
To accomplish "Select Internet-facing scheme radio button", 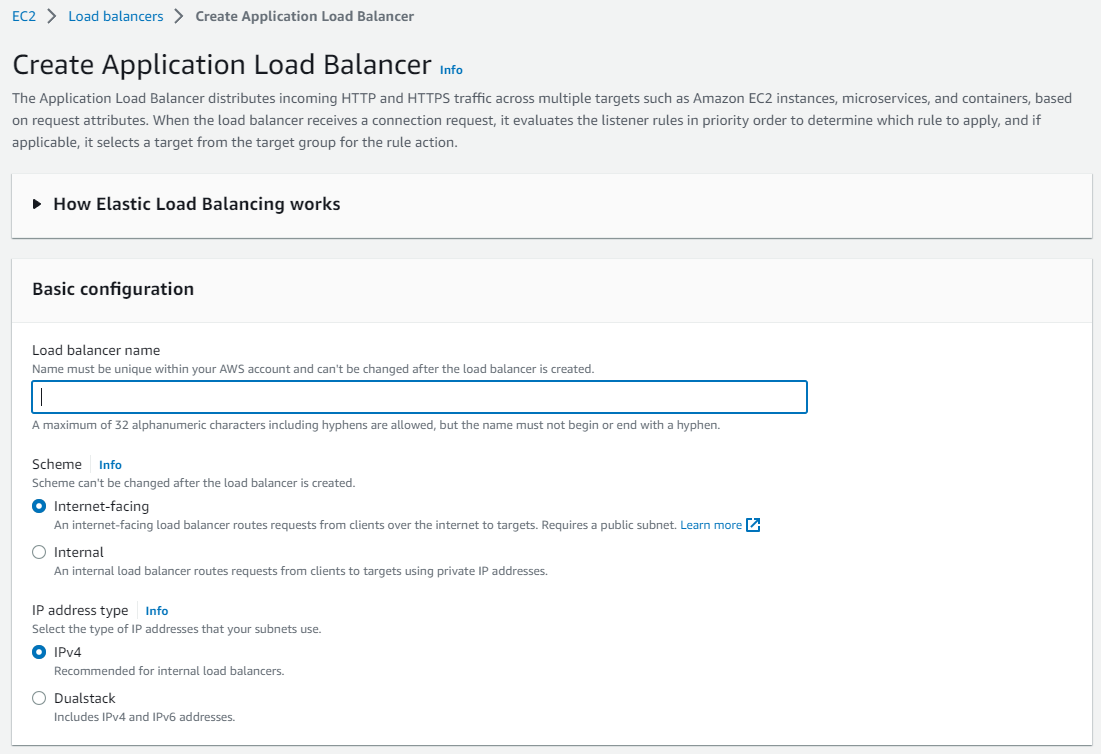I will click(39, 506).
